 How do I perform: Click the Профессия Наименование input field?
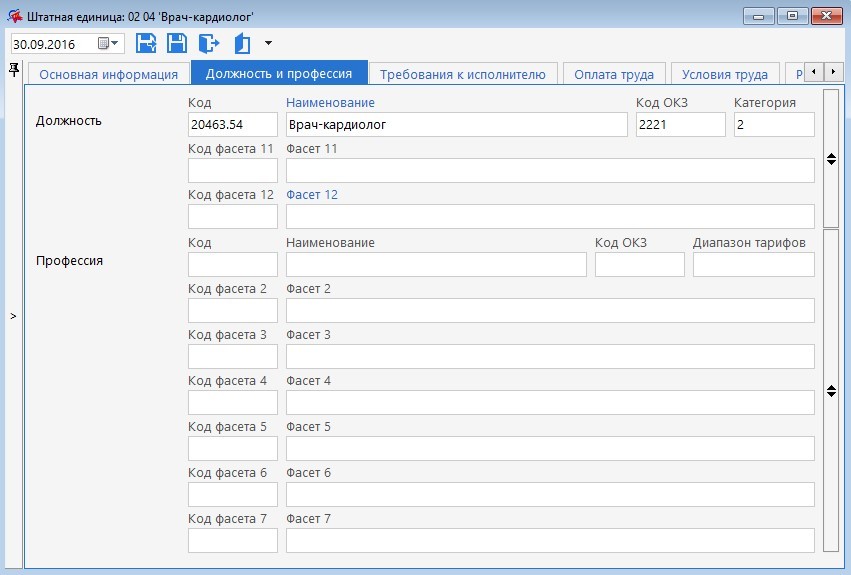click(x=436, y=264)
